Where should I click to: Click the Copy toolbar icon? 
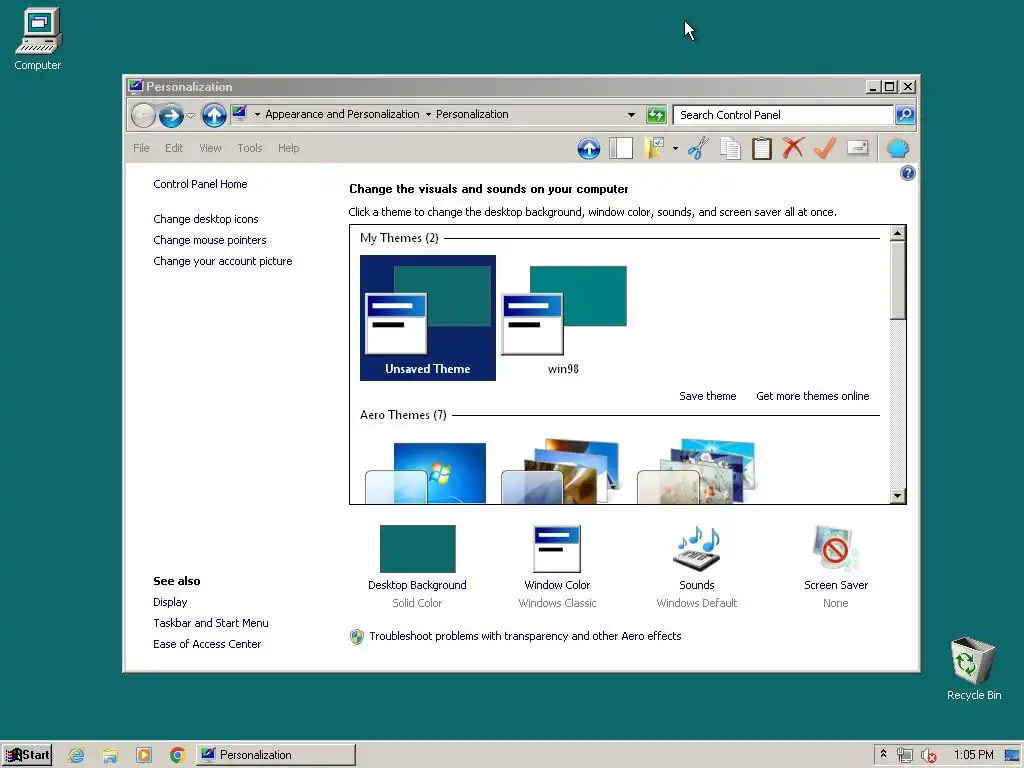point(730,148)
